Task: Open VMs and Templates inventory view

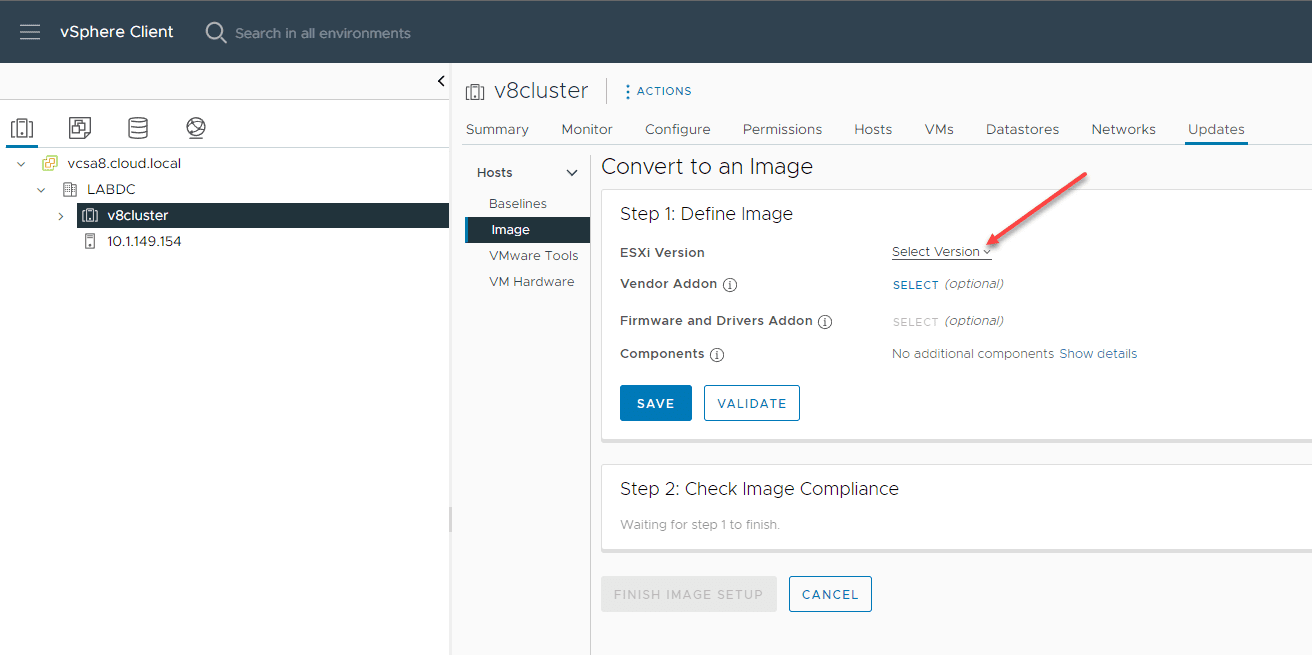Action: pos(80,128)
